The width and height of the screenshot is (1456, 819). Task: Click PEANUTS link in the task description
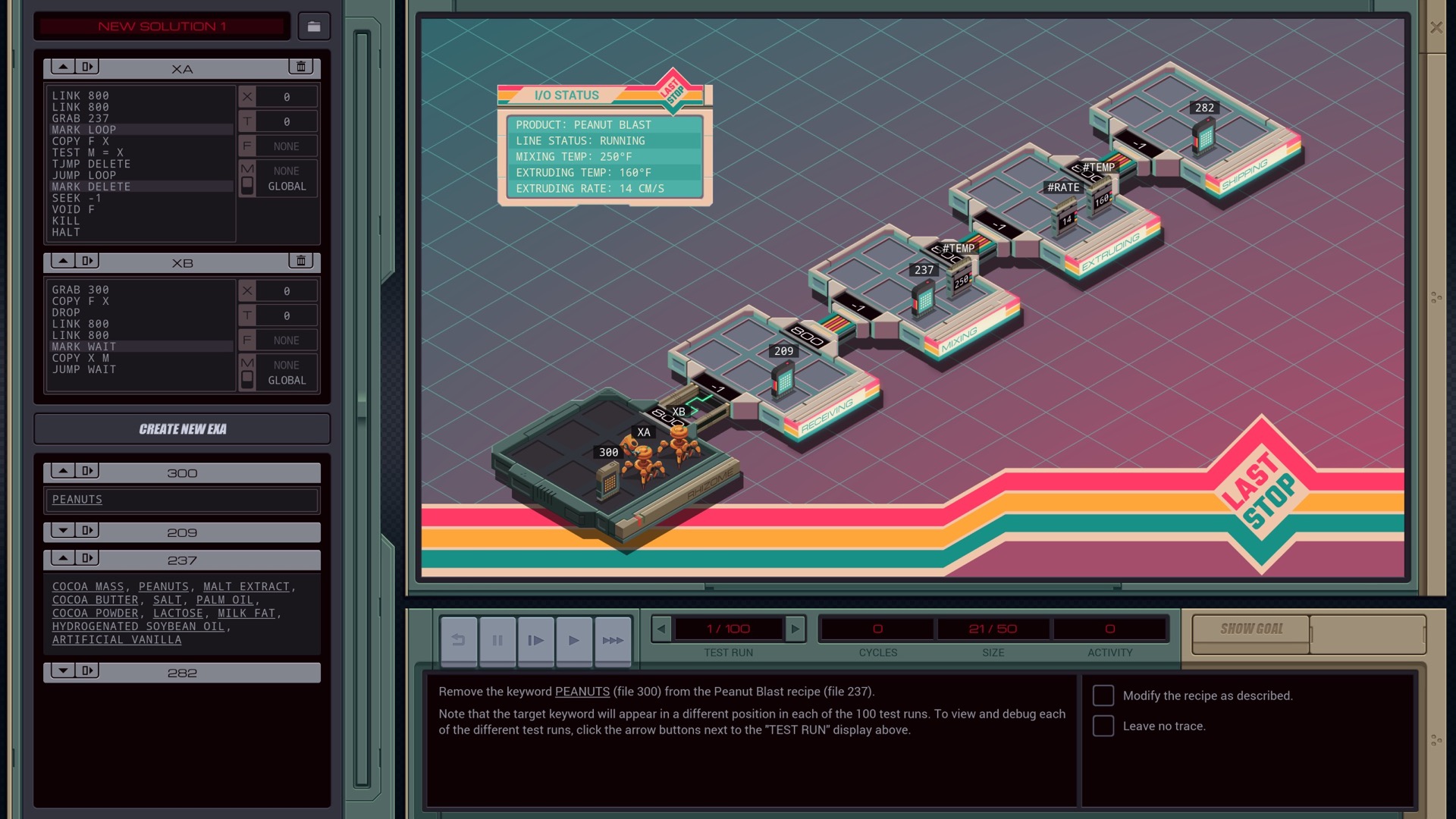point(582,692)
